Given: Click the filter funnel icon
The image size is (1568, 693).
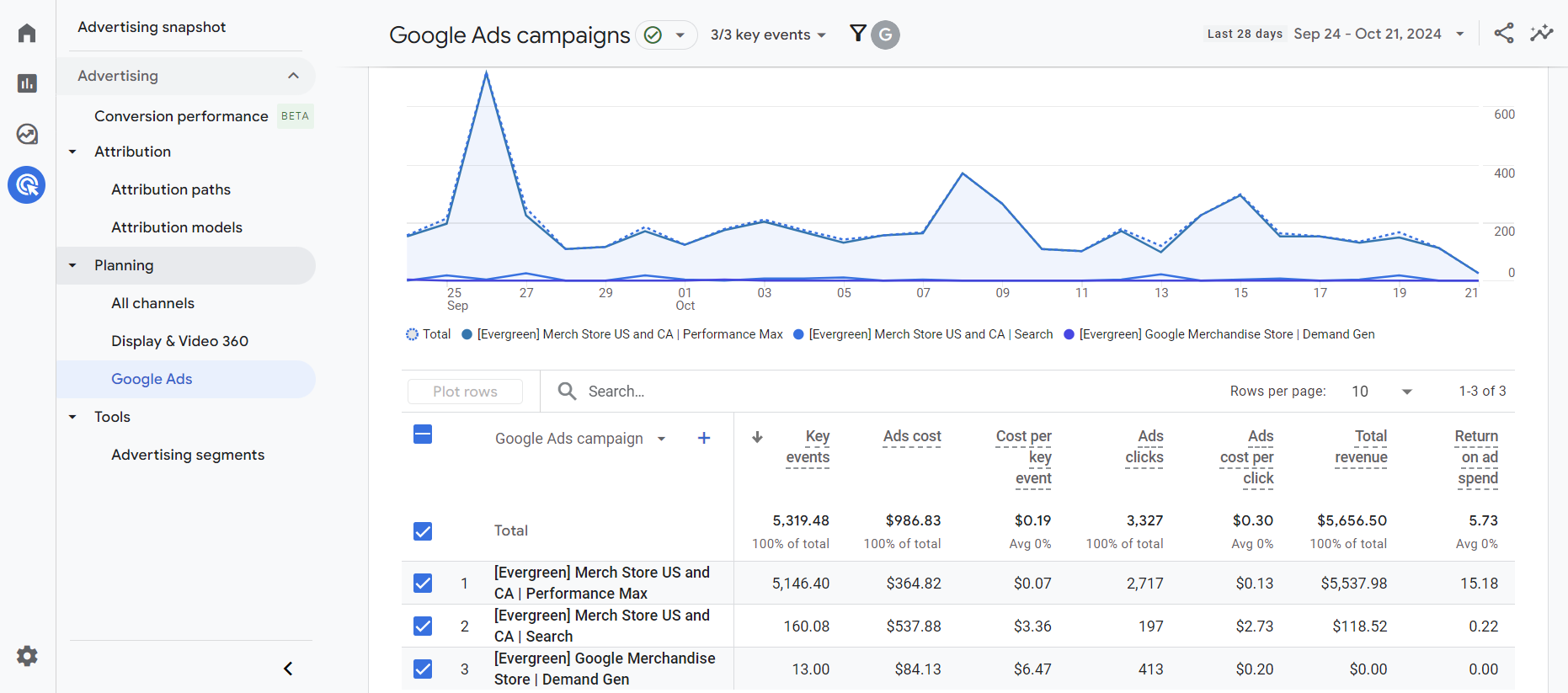Looking at the screenshot, I should [x=857, y=34].
